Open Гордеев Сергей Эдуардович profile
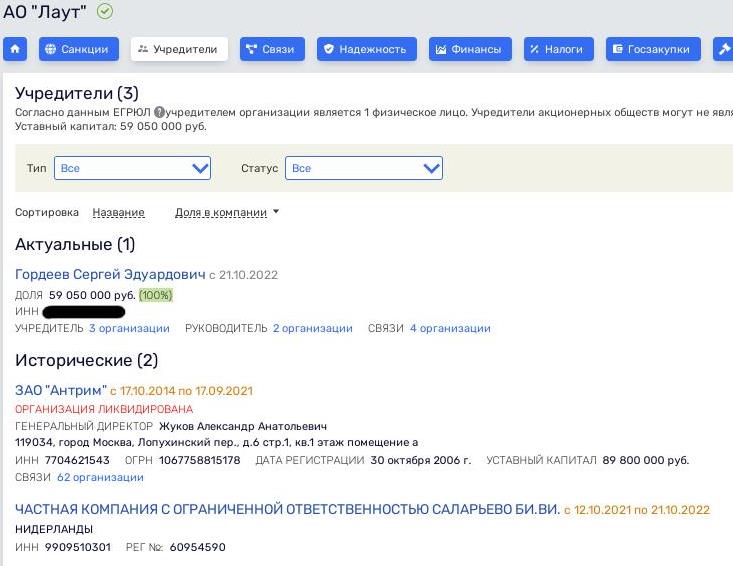The image size is (733, 566). point(110,275)
